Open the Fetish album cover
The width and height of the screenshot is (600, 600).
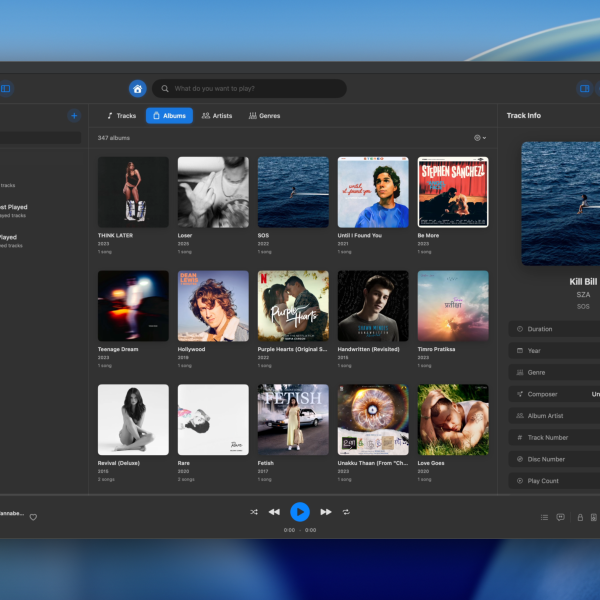(x=293, y=420)
